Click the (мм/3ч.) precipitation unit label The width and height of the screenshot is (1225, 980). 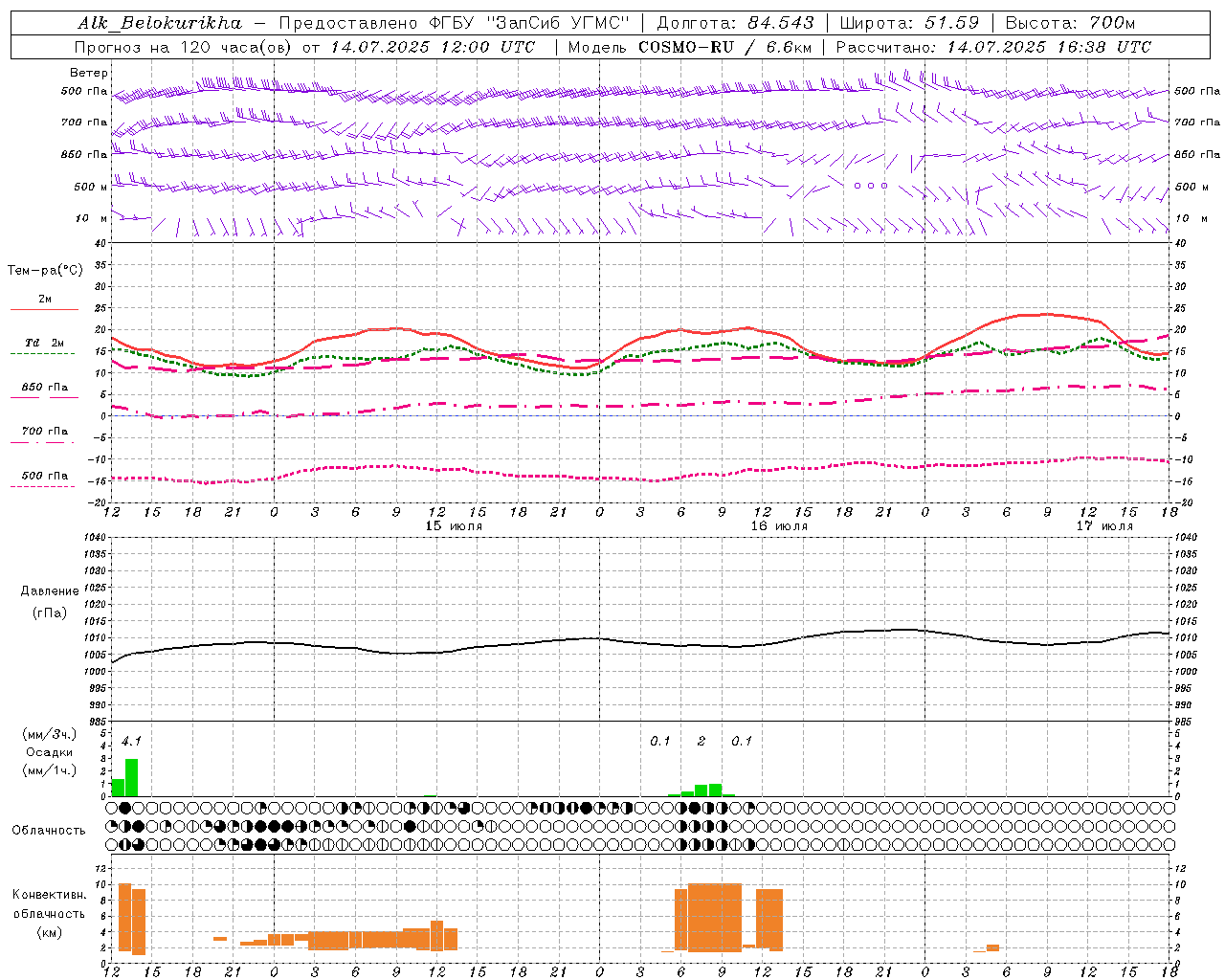tap(50, 735)
